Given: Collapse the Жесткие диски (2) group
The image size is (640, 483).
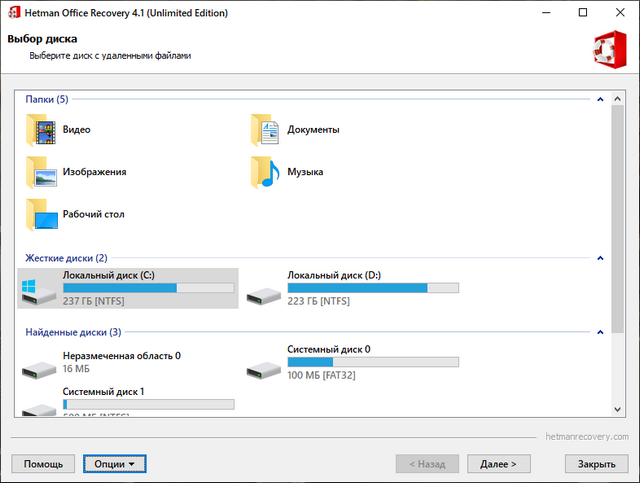Looking at the screenshot, I should point(599,258).
